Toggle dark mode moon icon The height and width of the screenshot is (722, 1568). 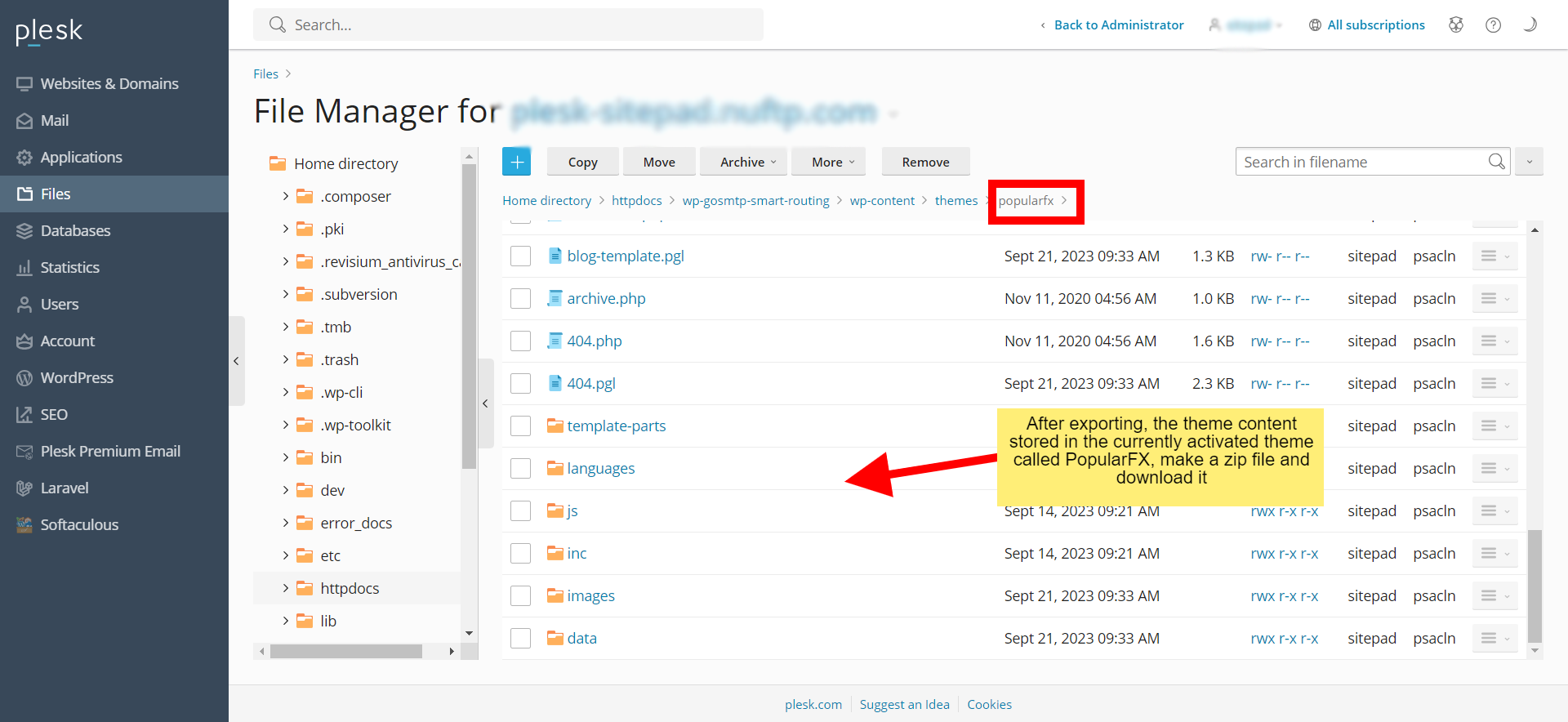[1530, 25]
